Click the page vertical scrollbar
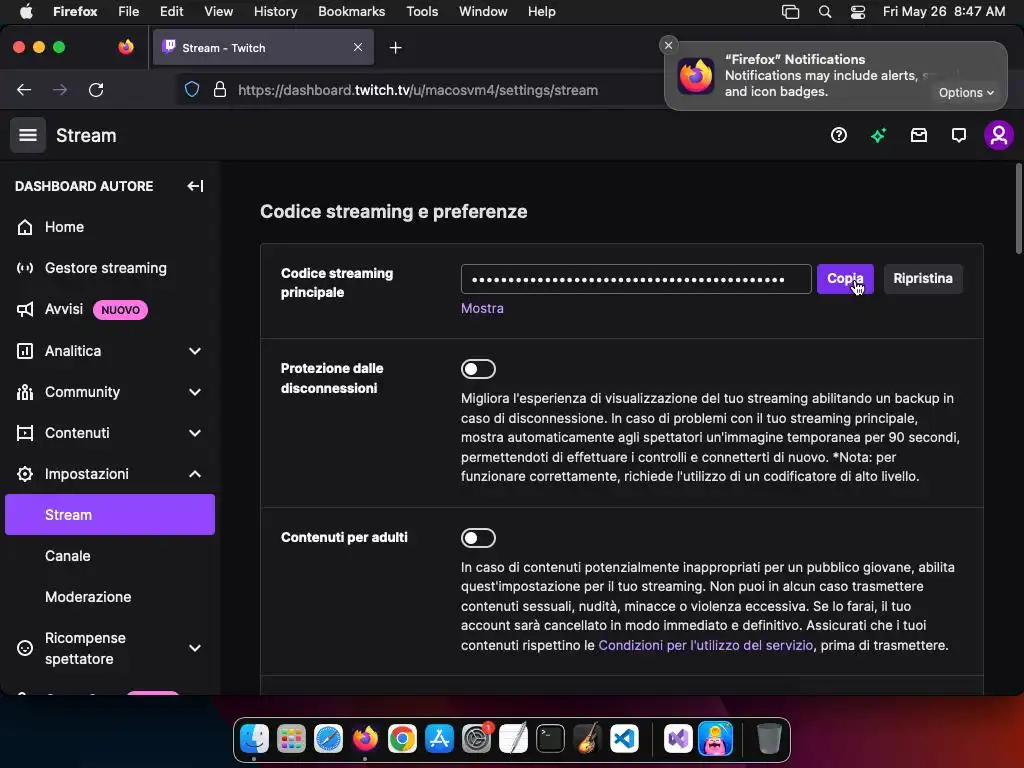1024x768 pixels. point(1018,209)
